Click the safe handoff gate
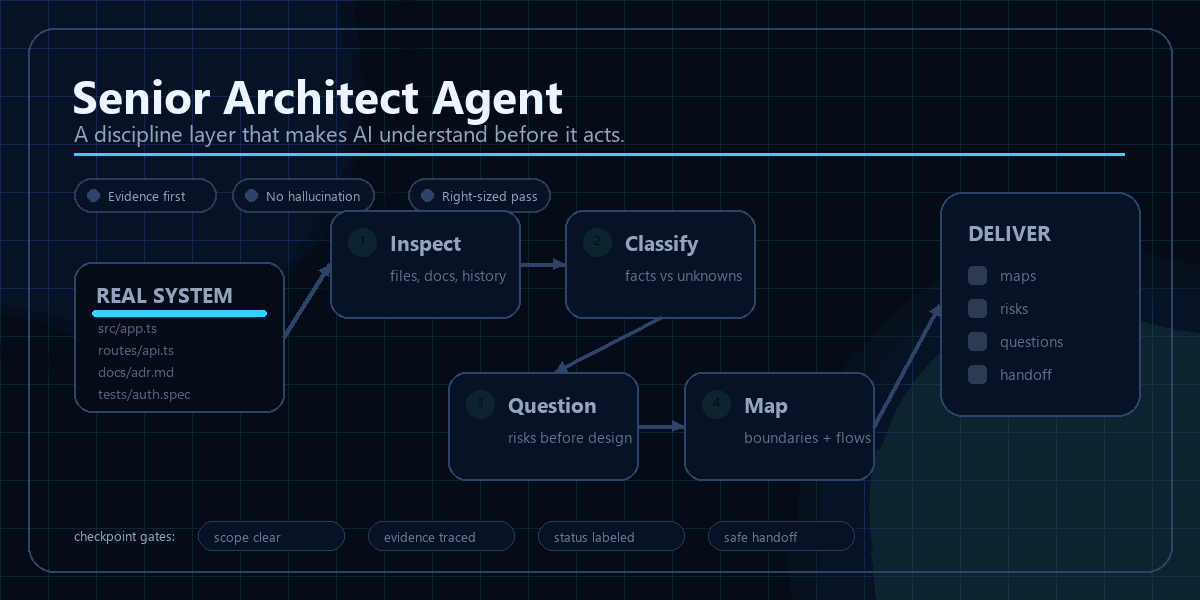Image resolution: width=1200 pixels, height=600 pixels. (781, 537)
